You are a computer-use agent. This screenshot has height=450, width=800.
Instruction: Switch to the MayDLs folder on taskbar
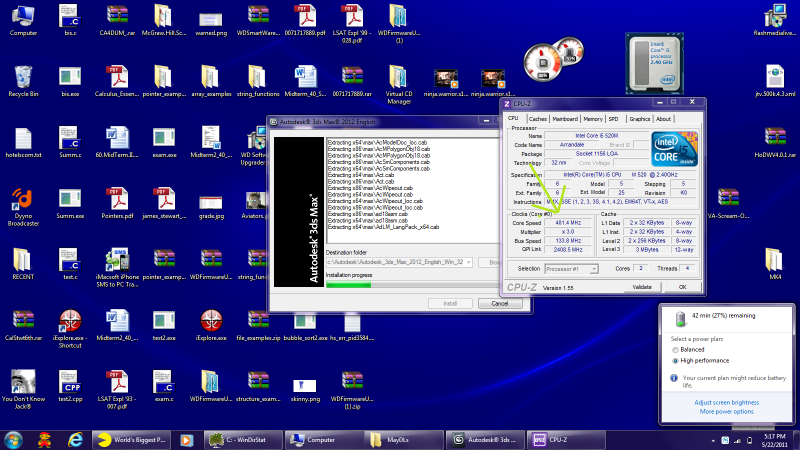[x=402, y=440]
